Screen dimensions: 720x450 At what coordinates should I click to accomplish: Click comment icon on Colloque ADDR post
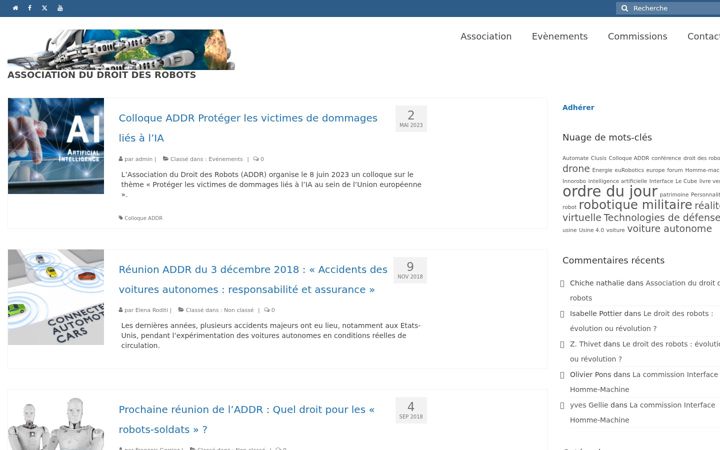pyautogui.click(x=256, y=159)
